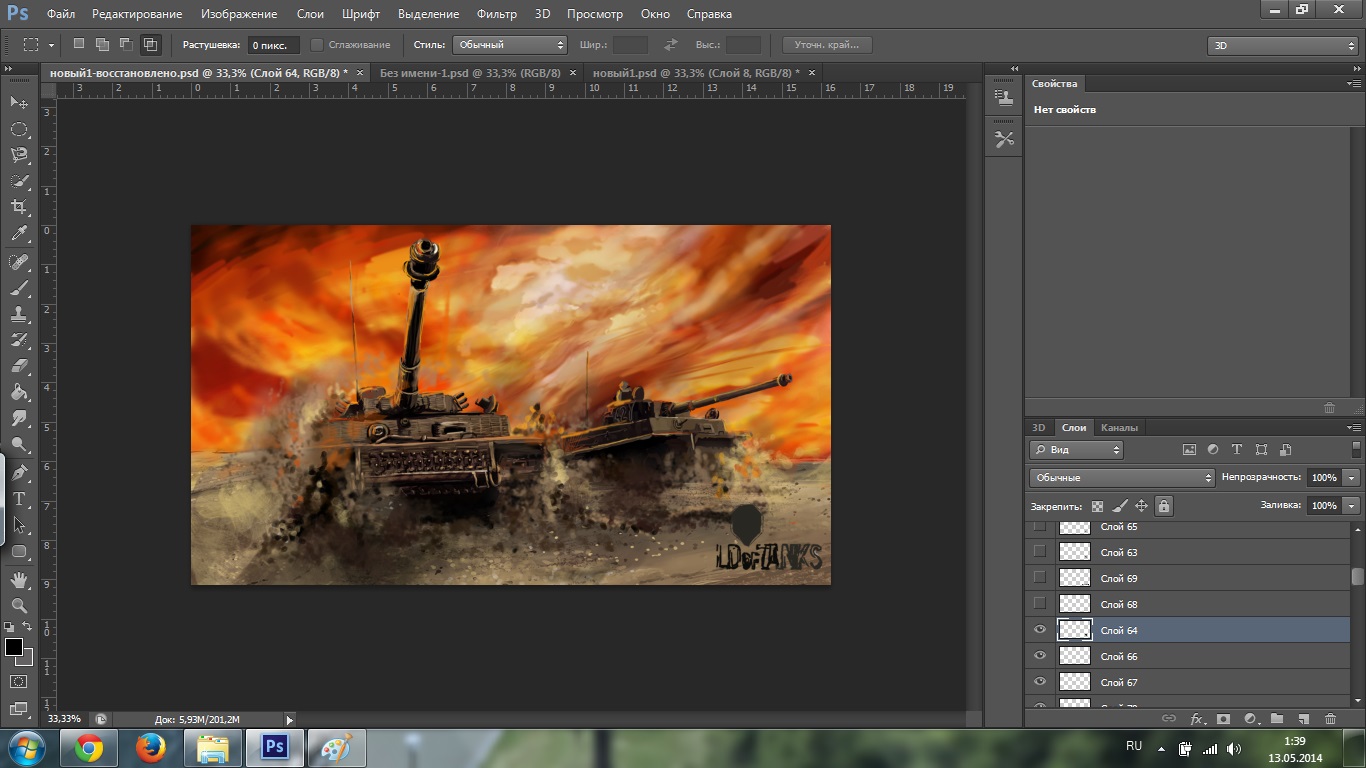Show layer Слой 68
The image size is (1366, 768).
(1040, 603)
